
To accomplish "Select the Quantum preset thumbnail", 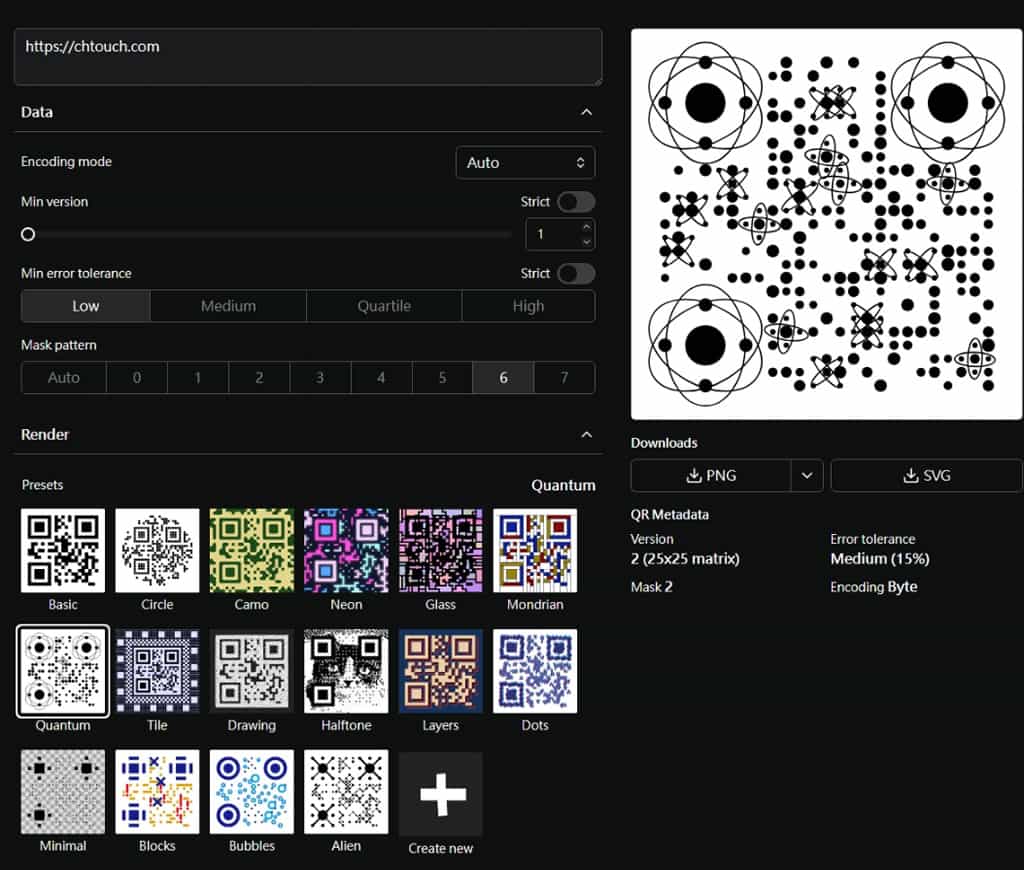I will [63, 671].
